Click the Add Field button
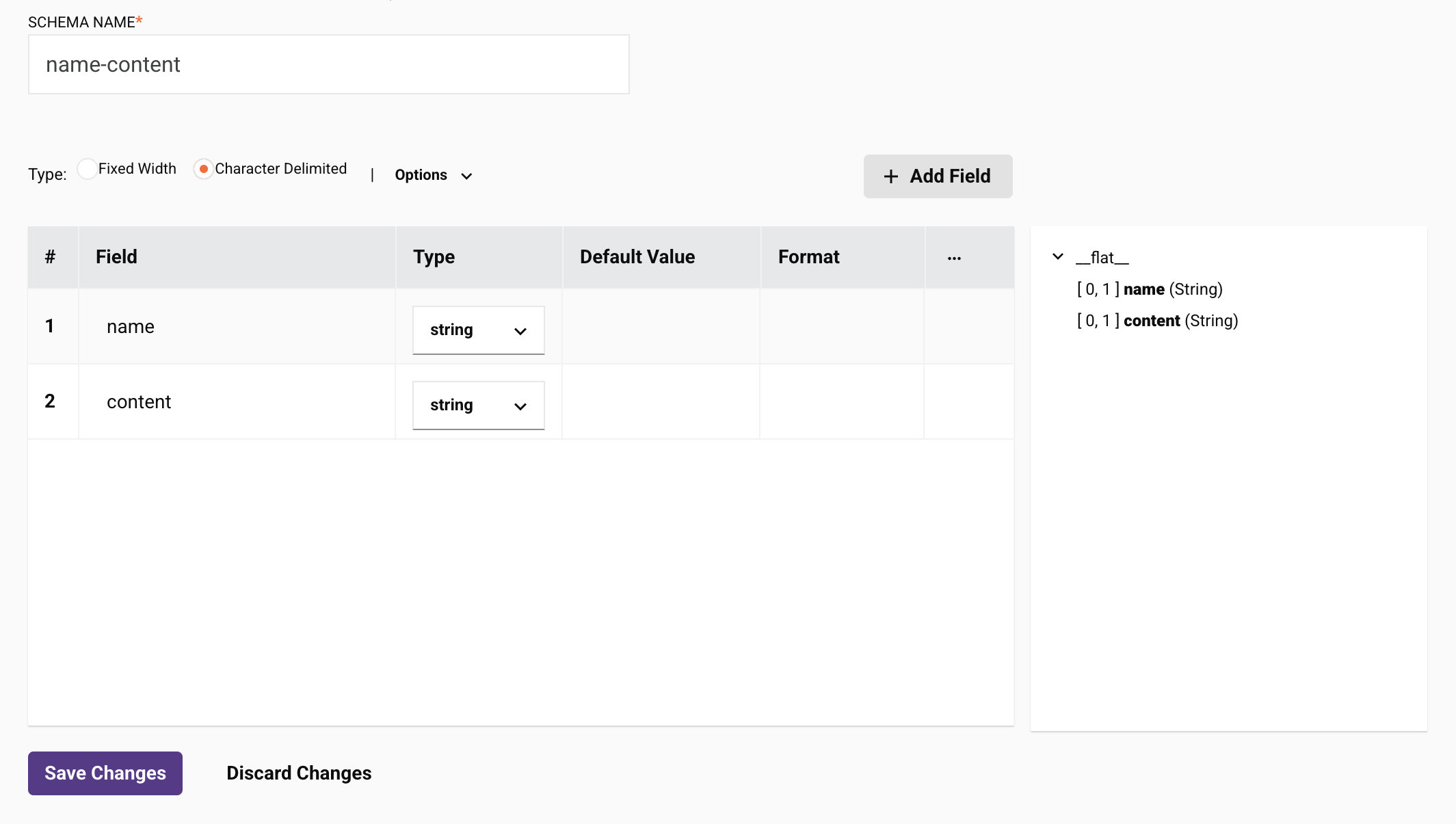Viewport: 1456px width, 824px height. click(938, 176)
